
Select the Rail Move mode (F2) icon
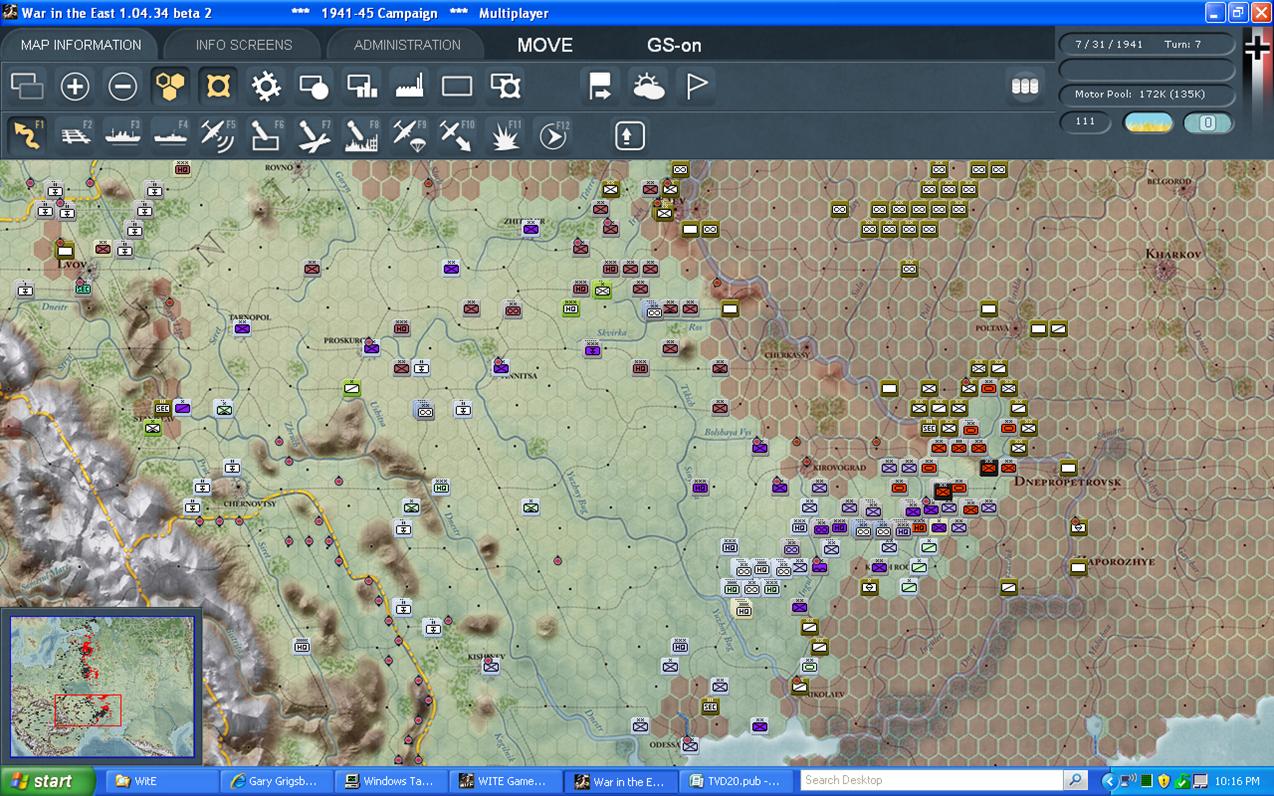(x=75, y=135)
